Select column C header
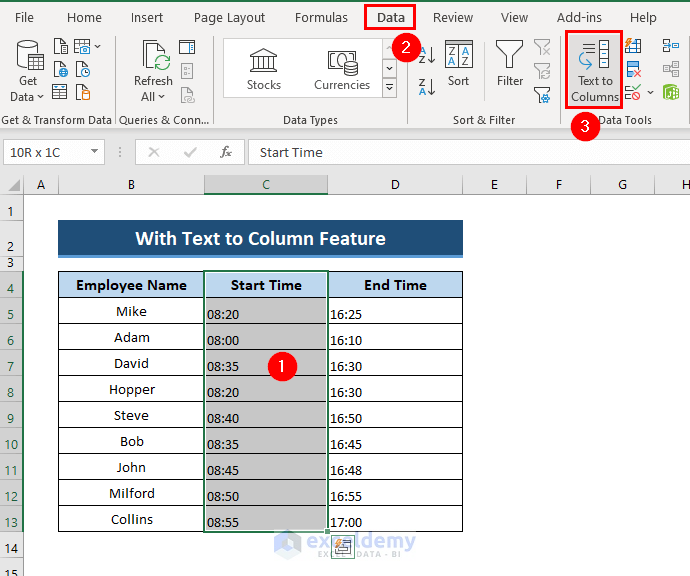 (x=266, y=185)
